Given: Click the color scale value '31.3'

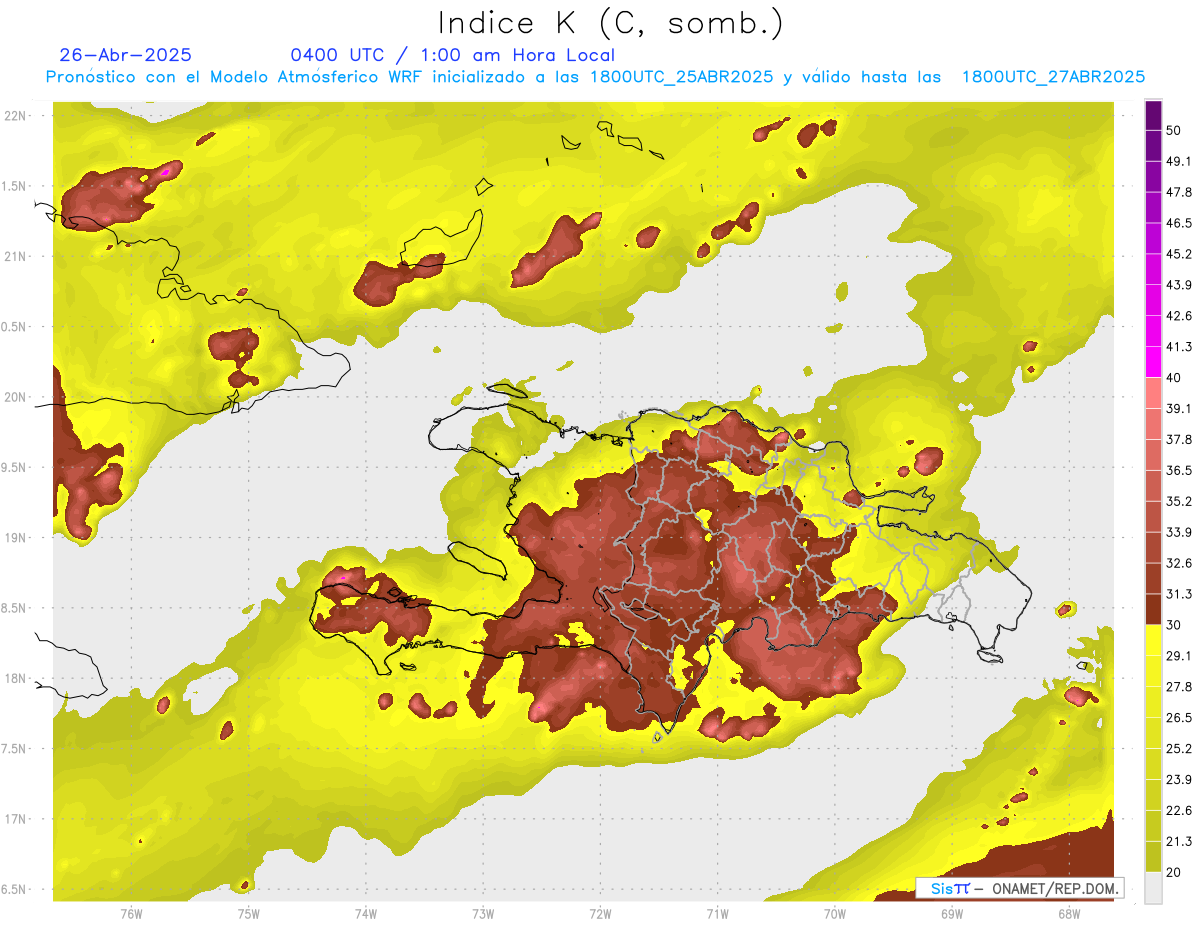Looking at the screenshot, I should (x=1179, y=594).
